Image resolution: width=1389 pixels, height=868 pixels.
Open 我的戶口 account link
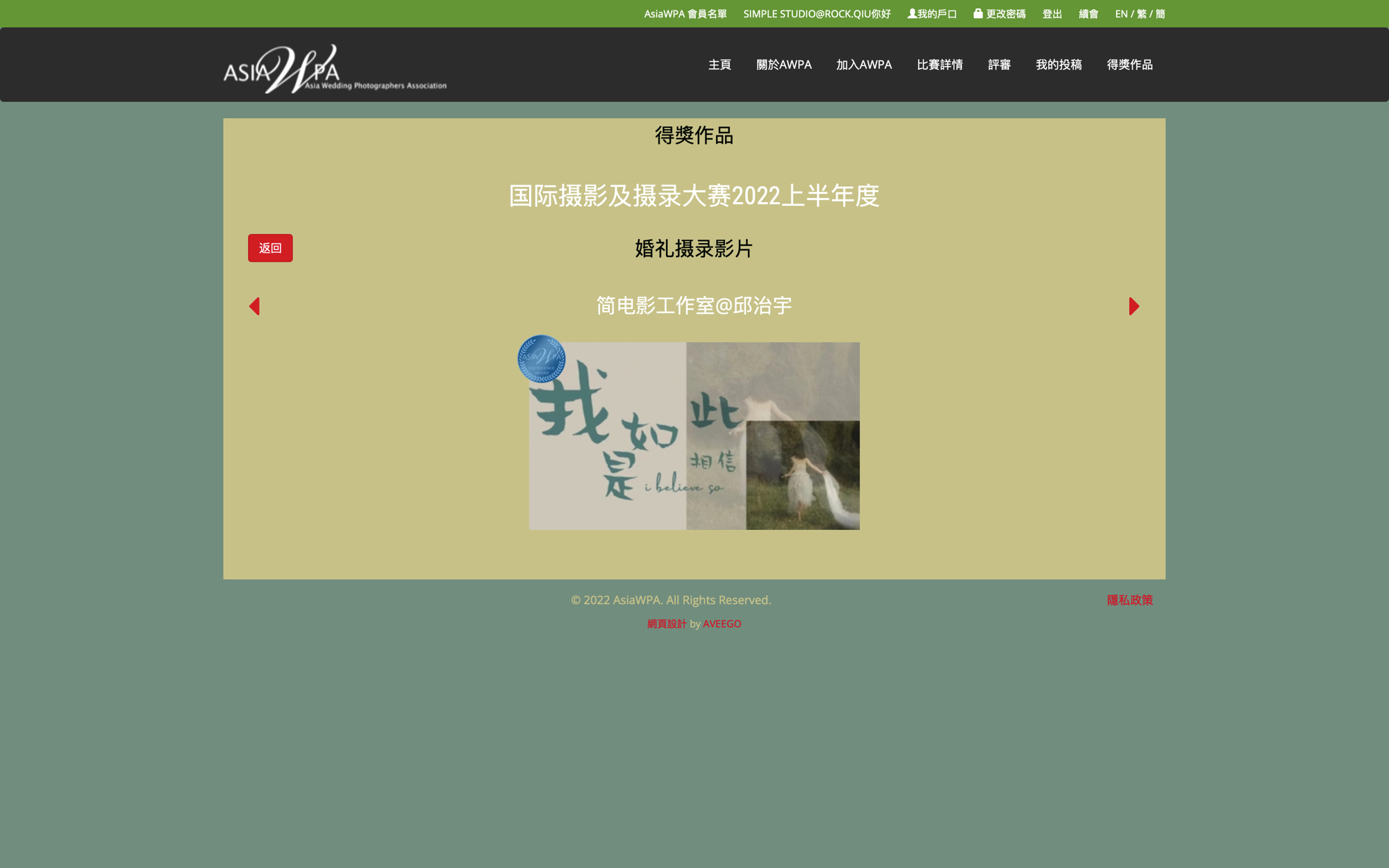tap(932, 14)
